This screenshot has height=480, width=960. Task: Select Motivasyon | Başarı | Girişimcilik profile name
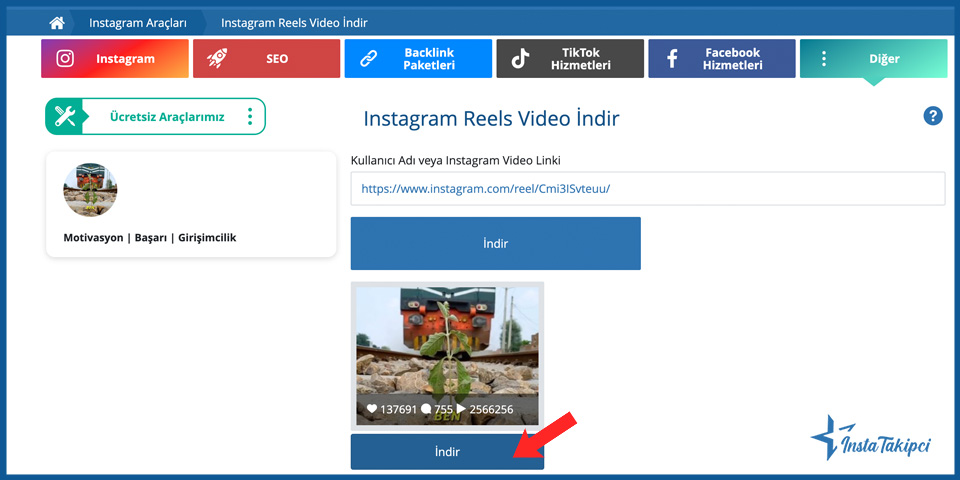pyautogui.click(x=150, y=238)
